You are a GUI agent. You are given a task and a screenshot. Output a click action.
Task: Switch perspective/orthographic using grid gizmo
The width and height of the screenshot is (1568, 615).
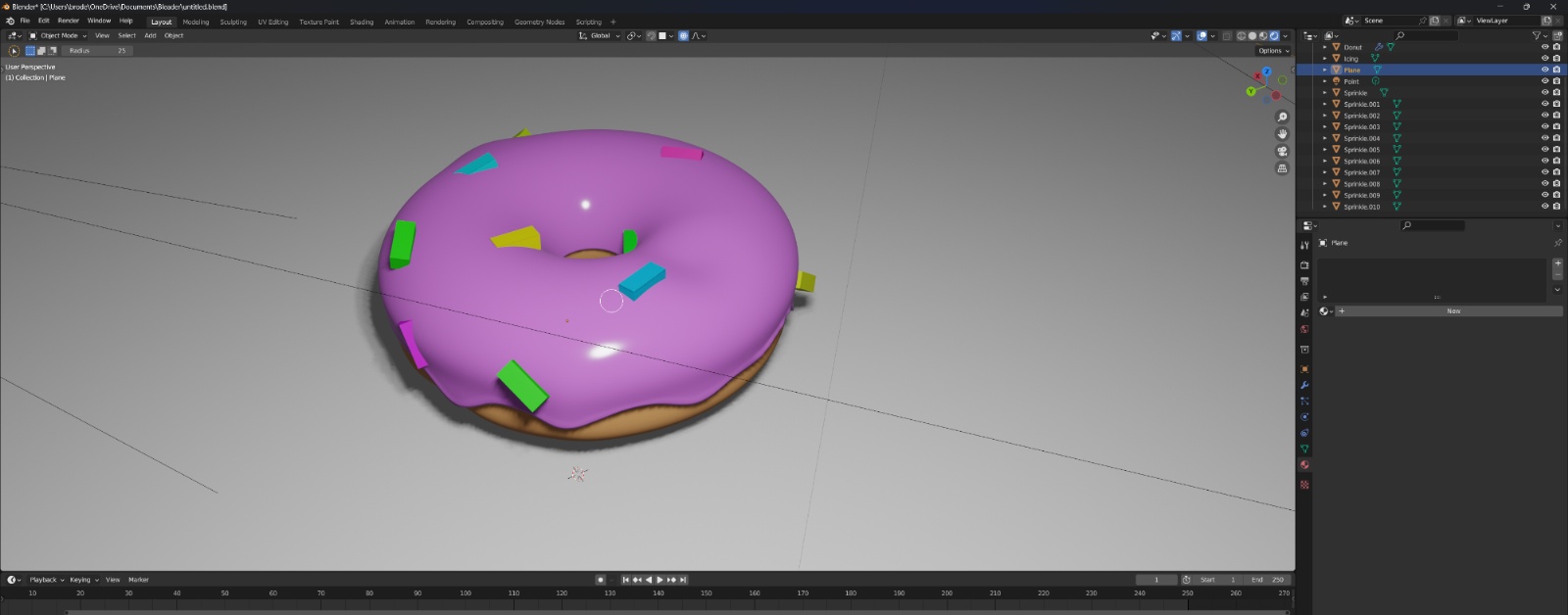(1282, 168)
